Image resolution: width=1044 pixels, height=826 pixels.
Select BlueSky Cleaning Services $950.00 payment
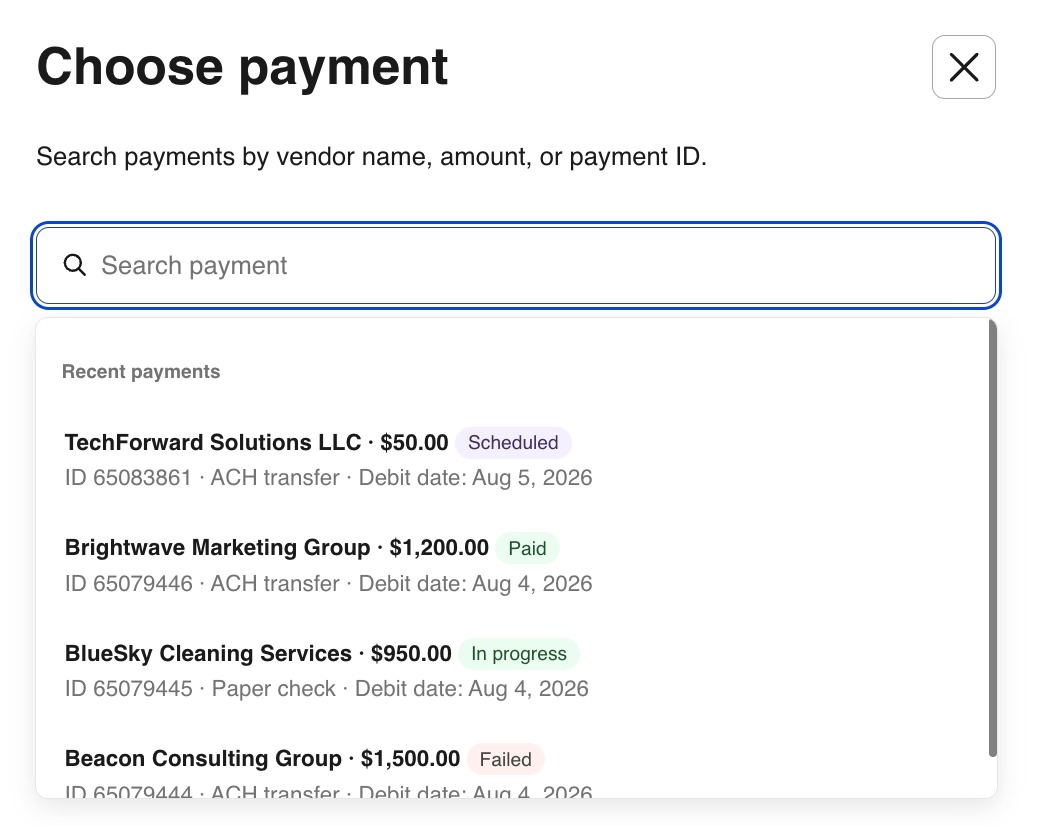coord(513,670)
